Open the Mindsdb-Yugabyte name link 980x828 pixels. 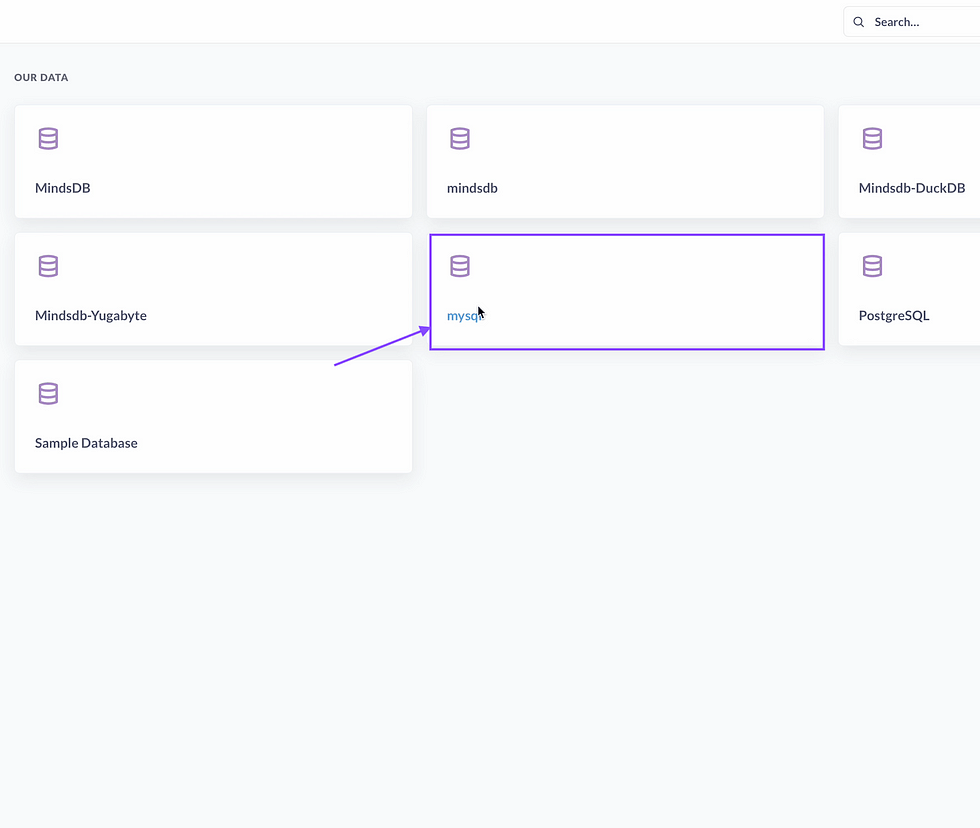point(91,316)
